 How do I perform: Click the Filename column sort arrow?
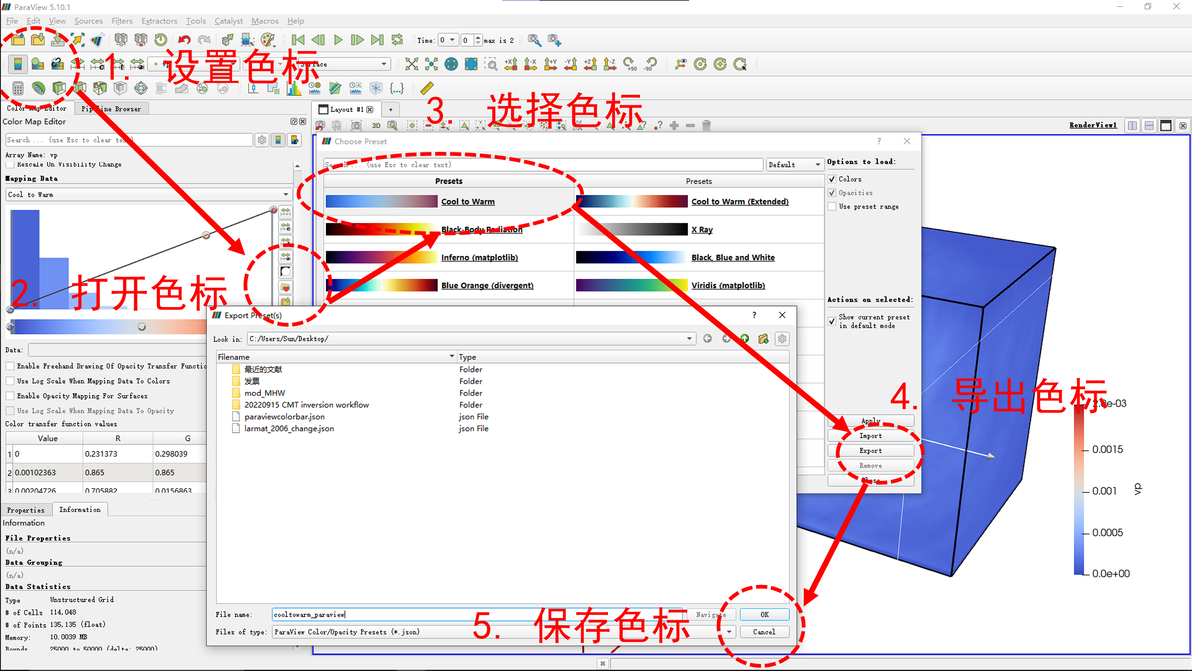452,356
